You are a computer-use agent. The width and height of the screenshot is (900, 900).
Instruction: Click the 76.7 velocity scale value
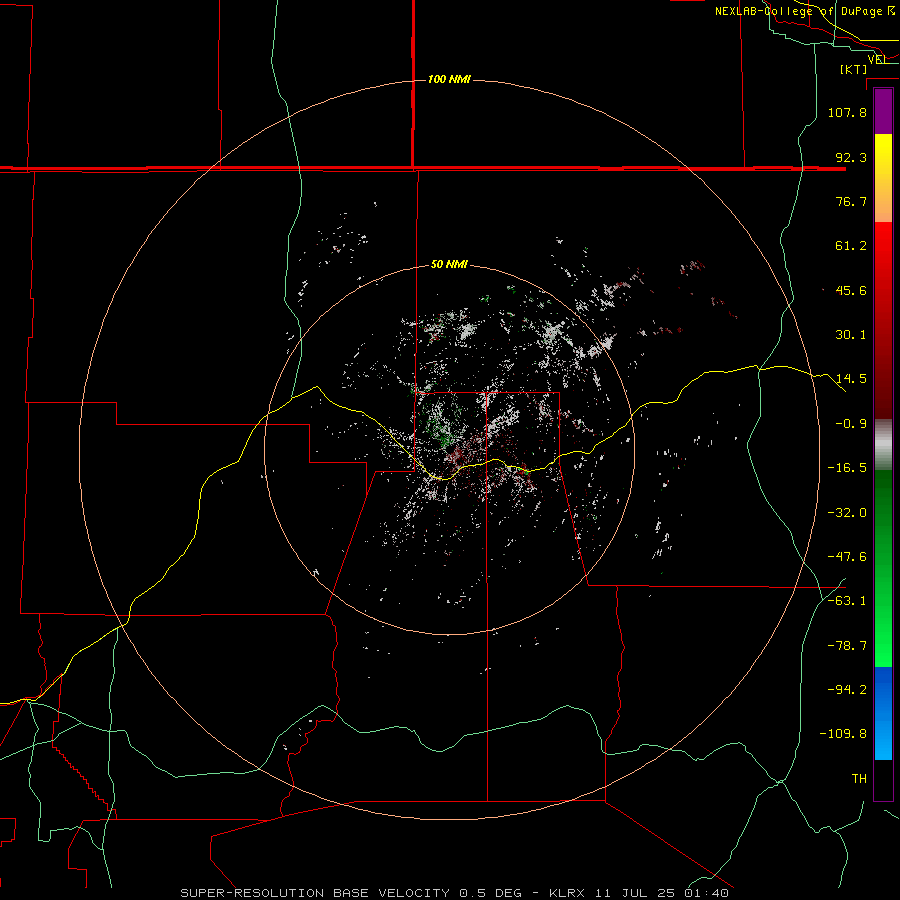851,201
